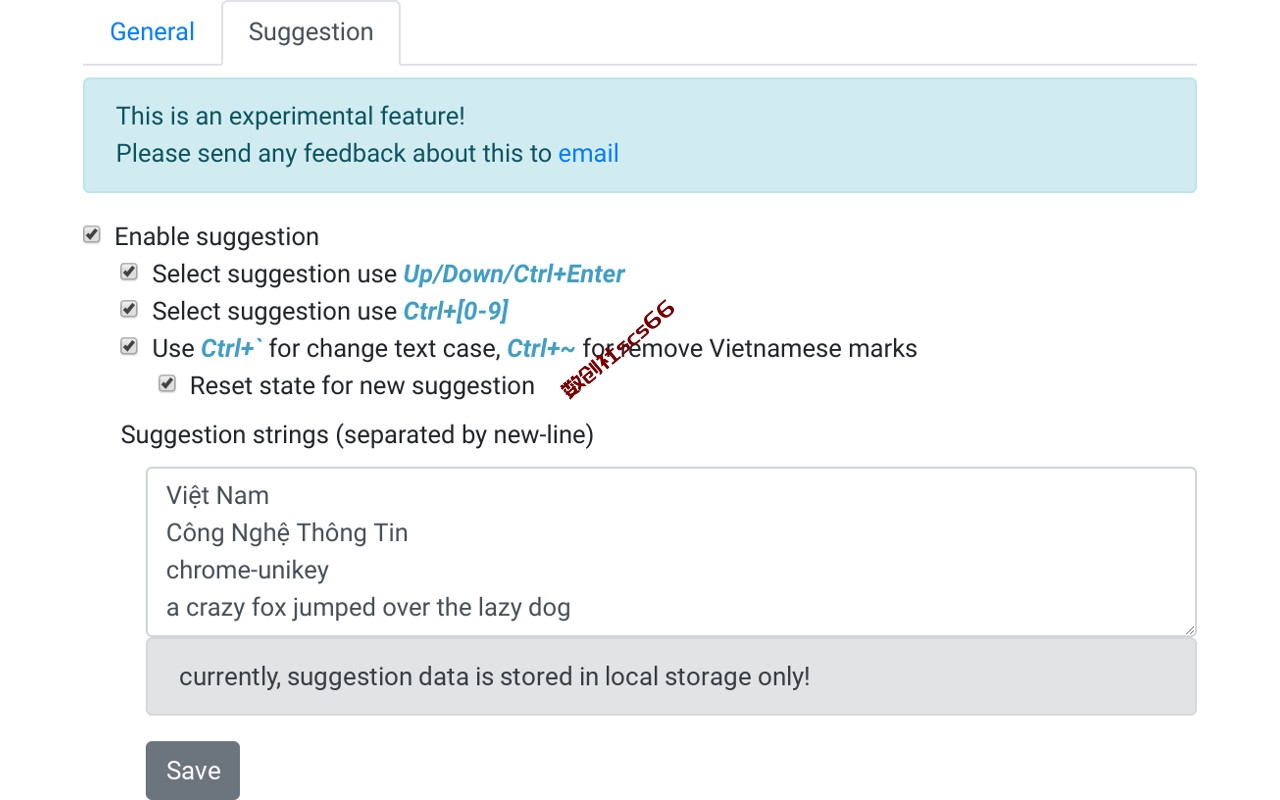Click the Enable suggestion label text

[217, 237]
